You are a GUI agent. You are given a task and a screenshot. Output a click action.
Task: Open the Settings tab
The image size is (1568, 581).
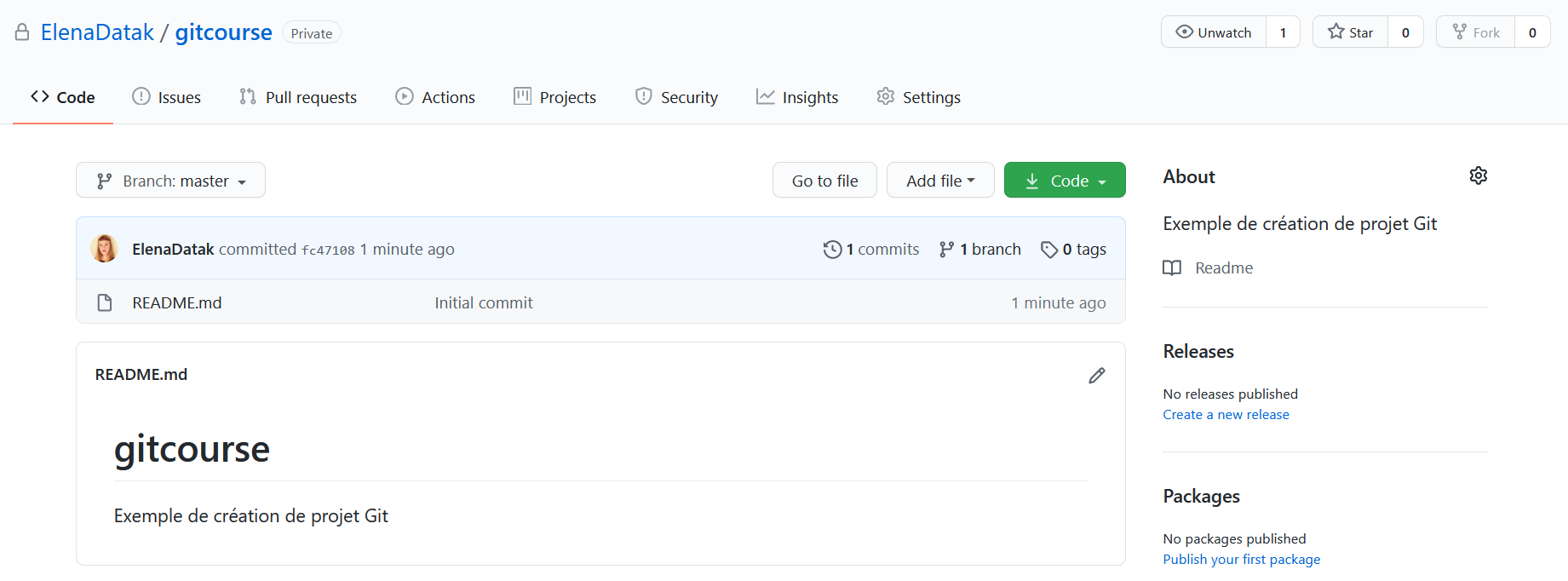click(919, 97)
